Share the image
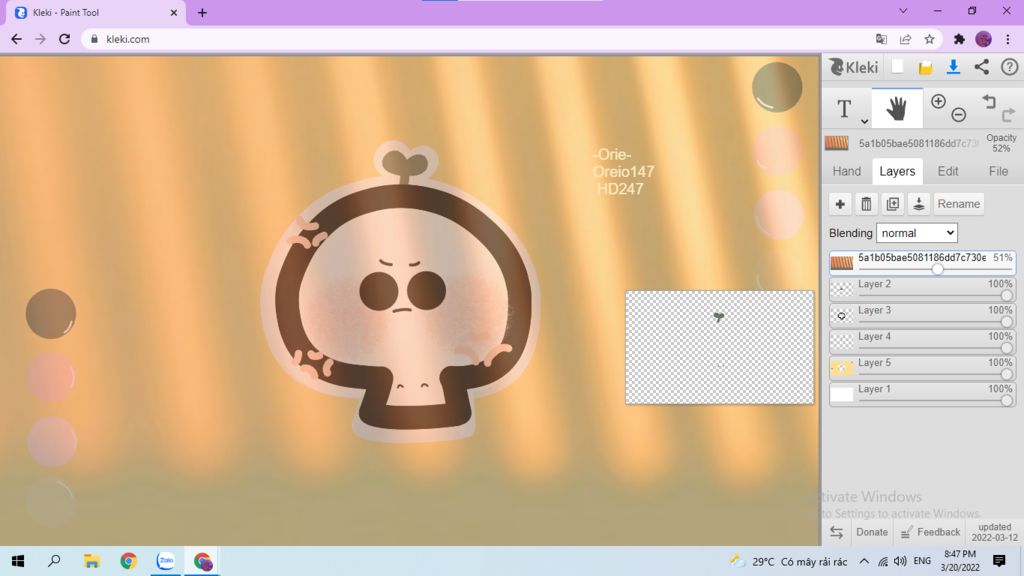The image size is (1024, 576). [982, 67]
